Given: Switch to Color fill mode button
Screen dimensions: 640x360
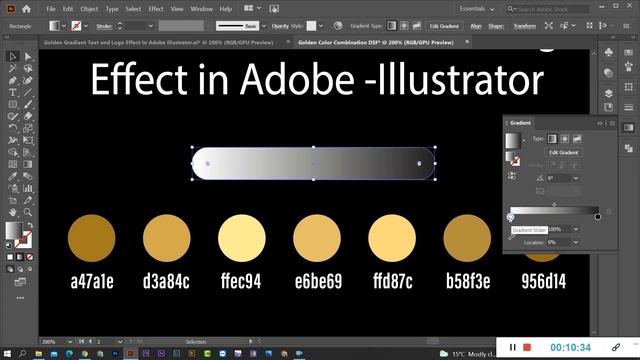Looking at the screenshot, I should [x=10, y=257].
